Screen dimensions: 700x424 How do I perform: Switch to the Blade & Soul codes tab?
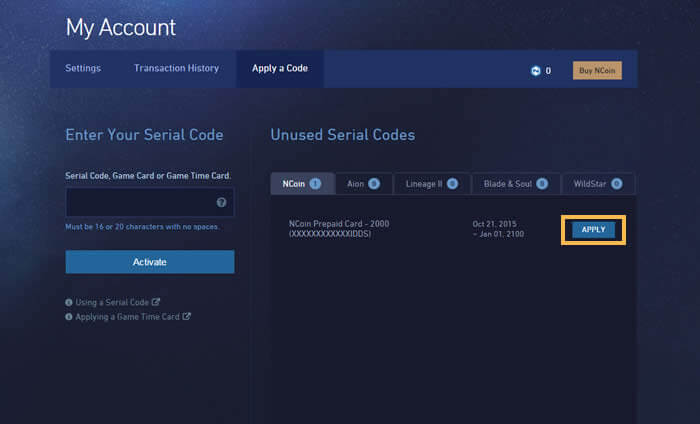click(x=516, y=183)
